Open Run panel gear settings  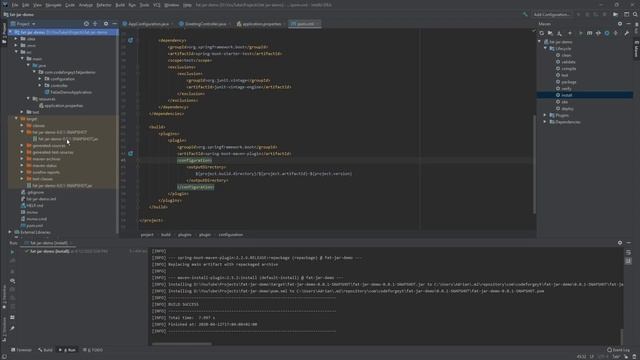coord(620,242)
